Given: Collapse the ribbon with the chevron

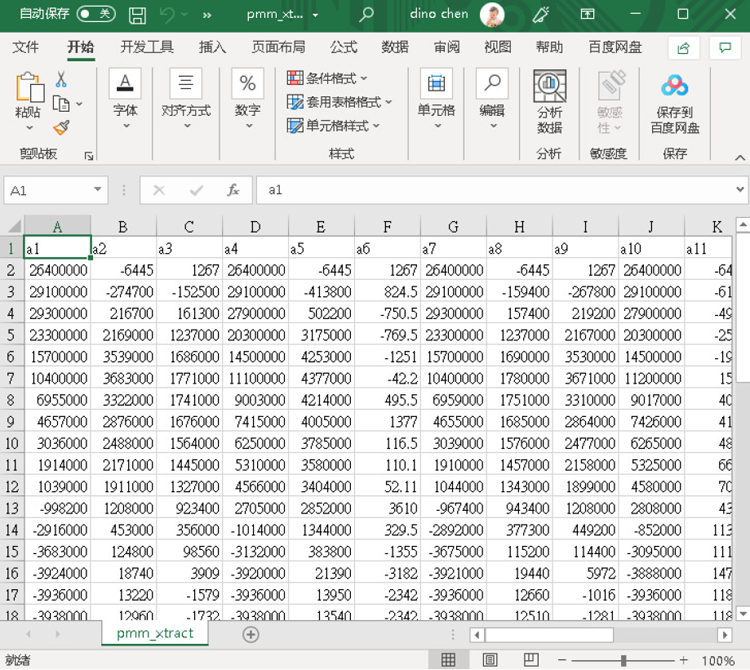Looking at the screenshot, I should pyautogui.click(x=739, y=157).
